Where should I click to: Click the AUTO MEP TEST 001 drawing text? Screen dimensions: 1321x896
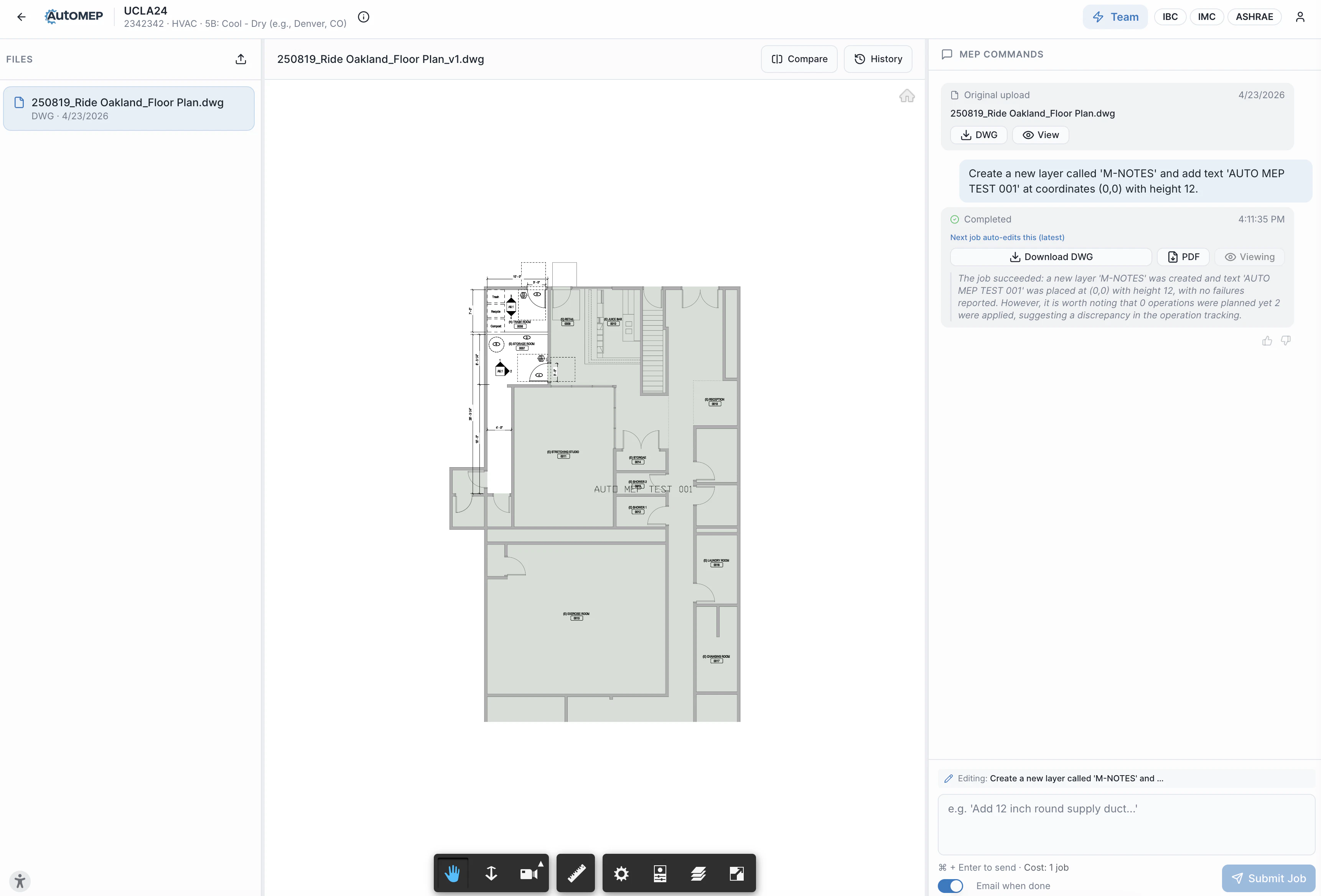tap(643, 489)
